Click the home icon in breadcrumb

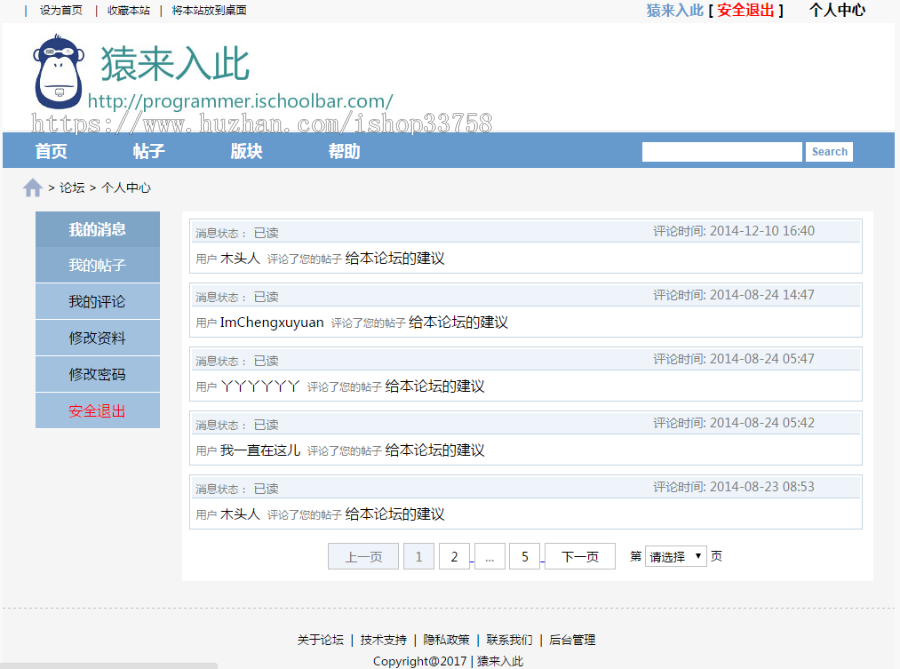[33, 187]
